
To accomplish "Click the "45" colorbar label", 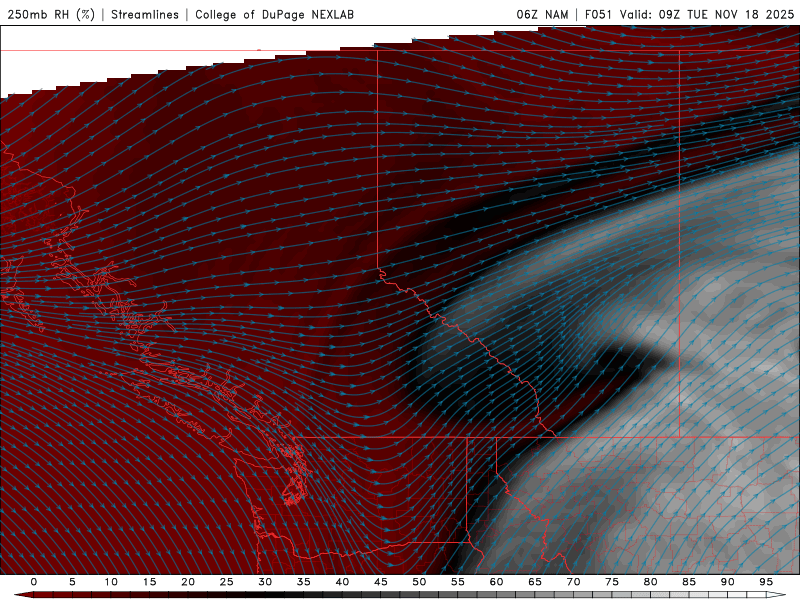I will tap(381, 582).
